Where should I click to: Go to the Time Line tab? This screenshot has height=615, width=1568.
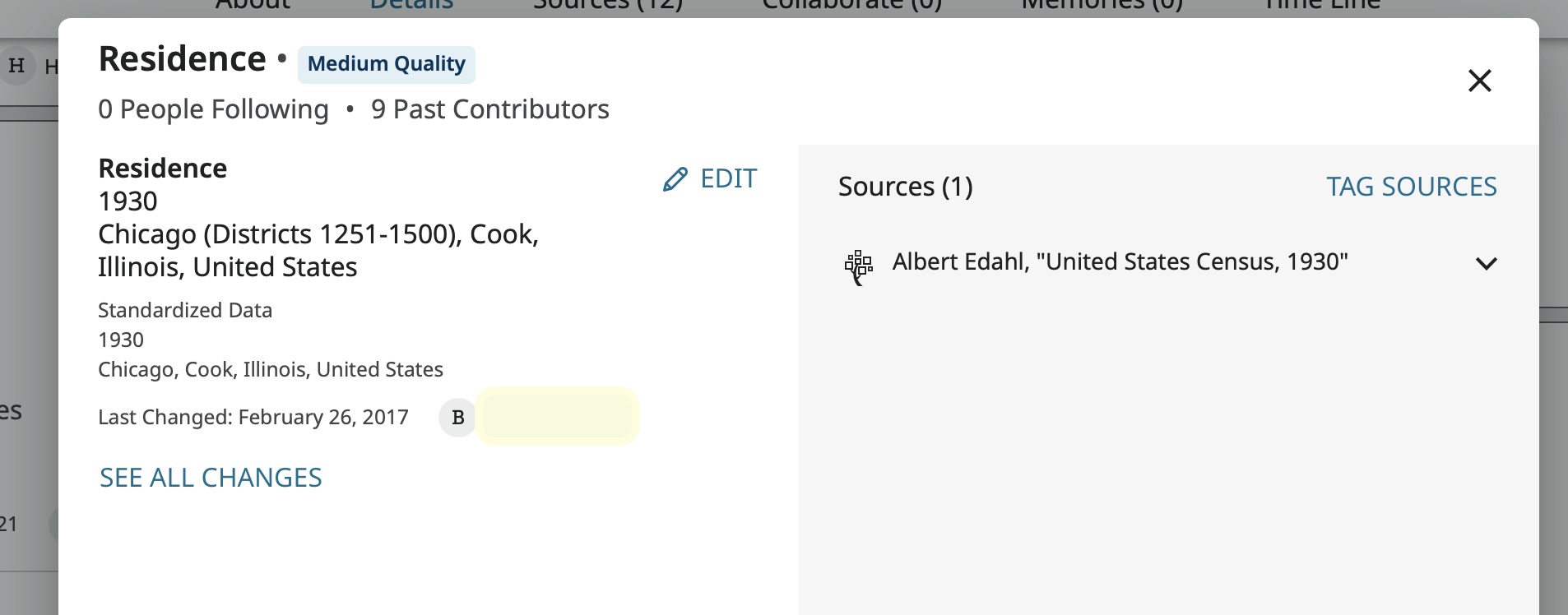(x=1323, y=5)
